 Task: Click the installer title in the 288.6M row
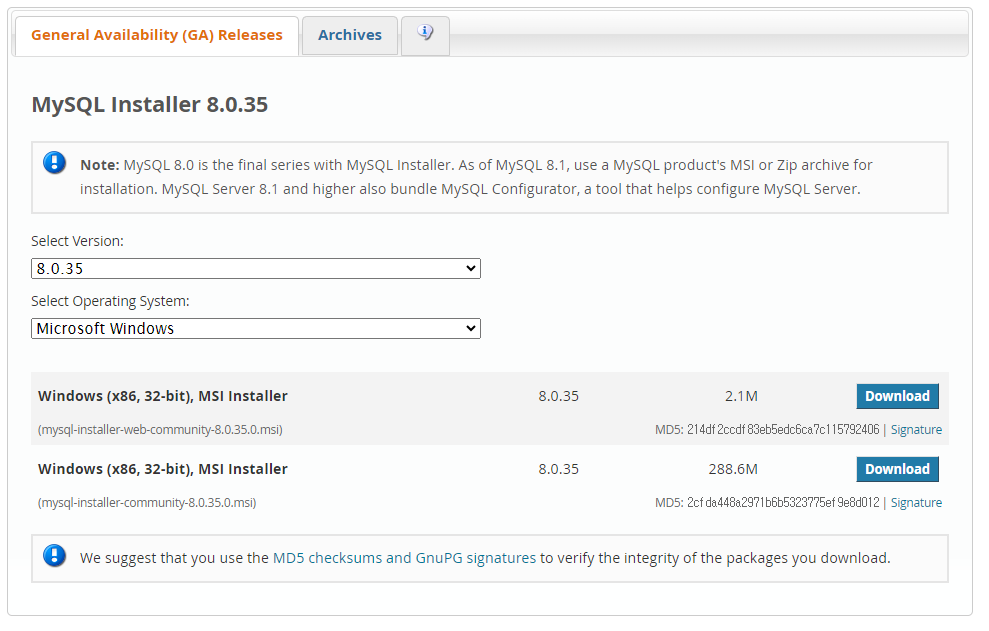[x=163, y=469]
